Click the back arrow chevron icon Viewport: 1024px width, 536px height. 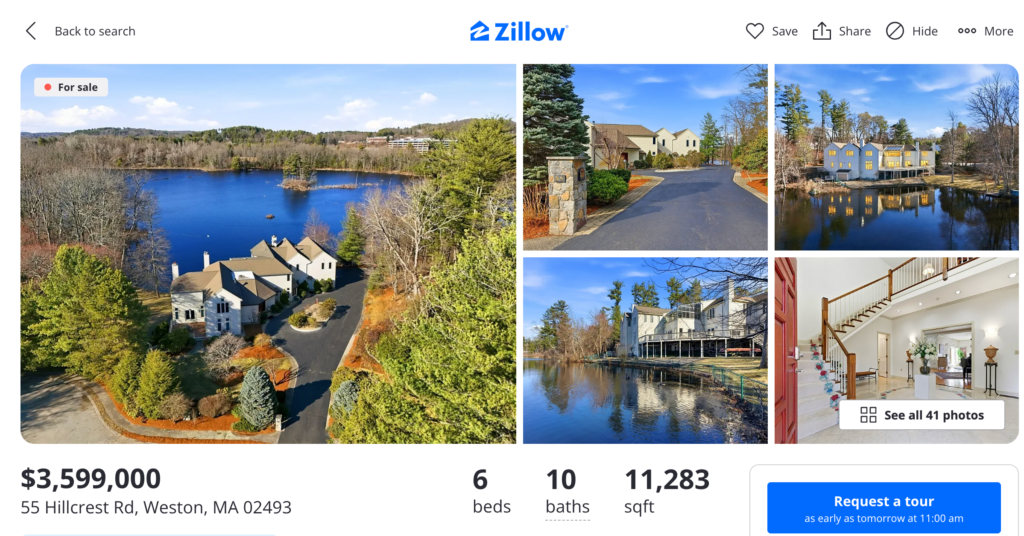pyautogui.click(x=31, y=31)
